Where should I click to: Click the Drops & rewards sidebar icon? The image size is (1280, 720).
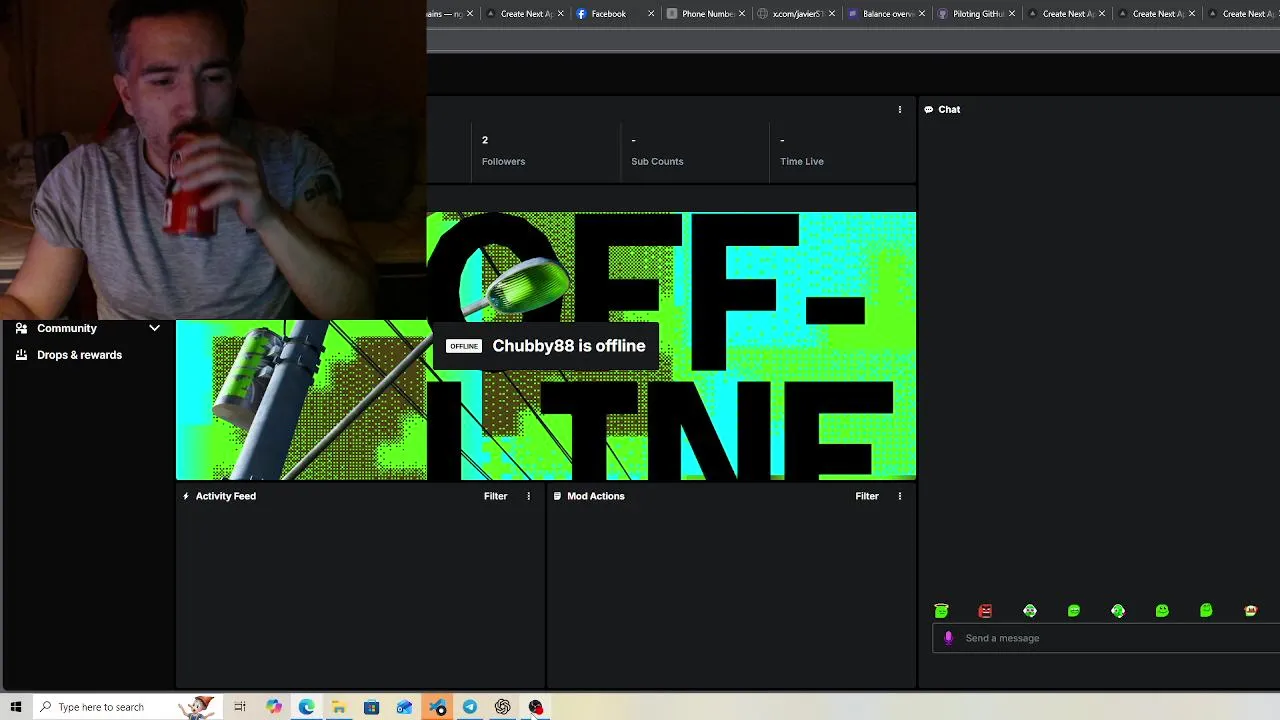coord(21,355)
